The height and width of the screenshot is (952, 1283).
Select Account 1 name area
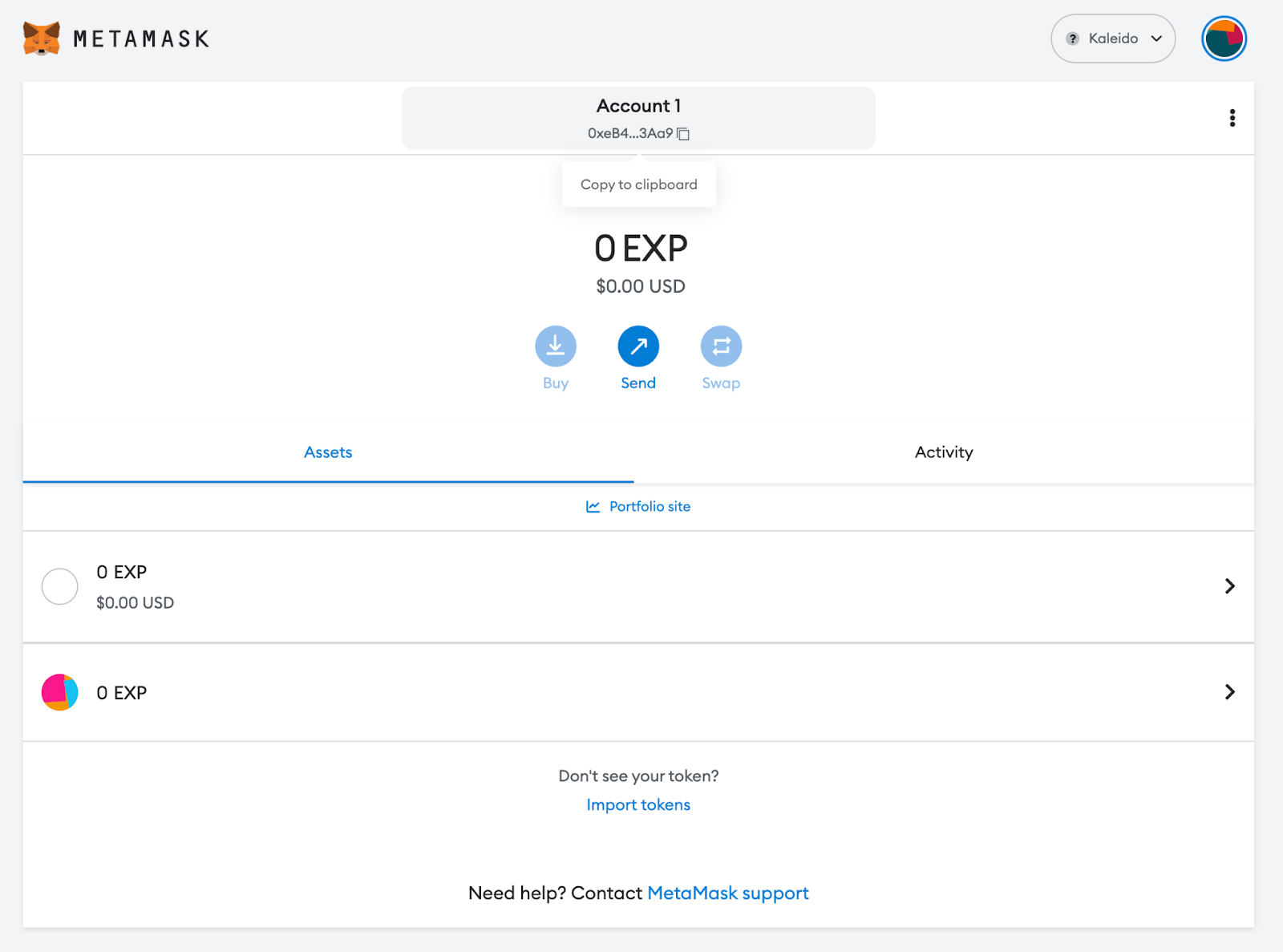coord(637,105)
